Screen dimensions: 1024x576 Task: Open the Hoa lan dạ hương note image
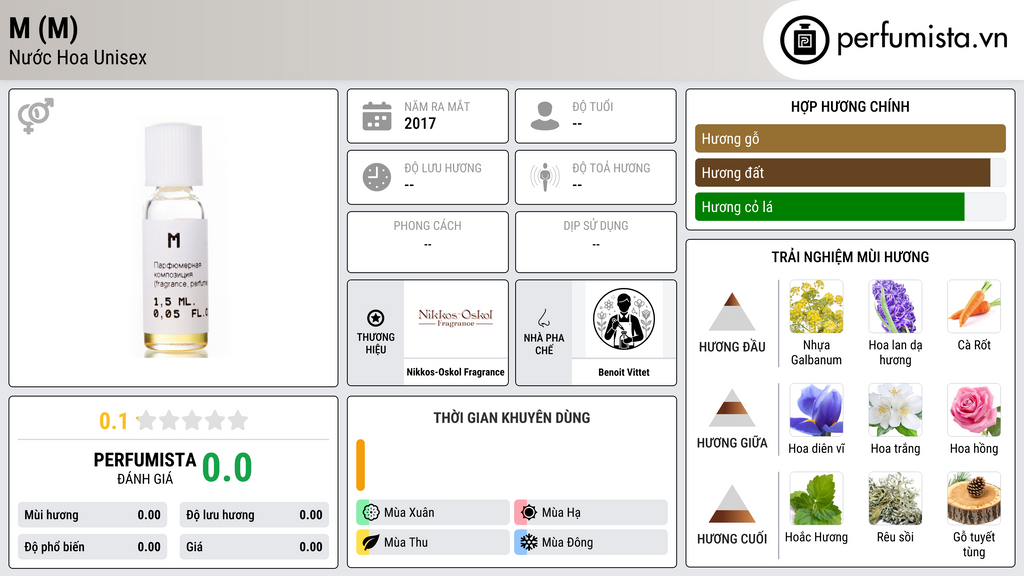click(x=895, y=306)
